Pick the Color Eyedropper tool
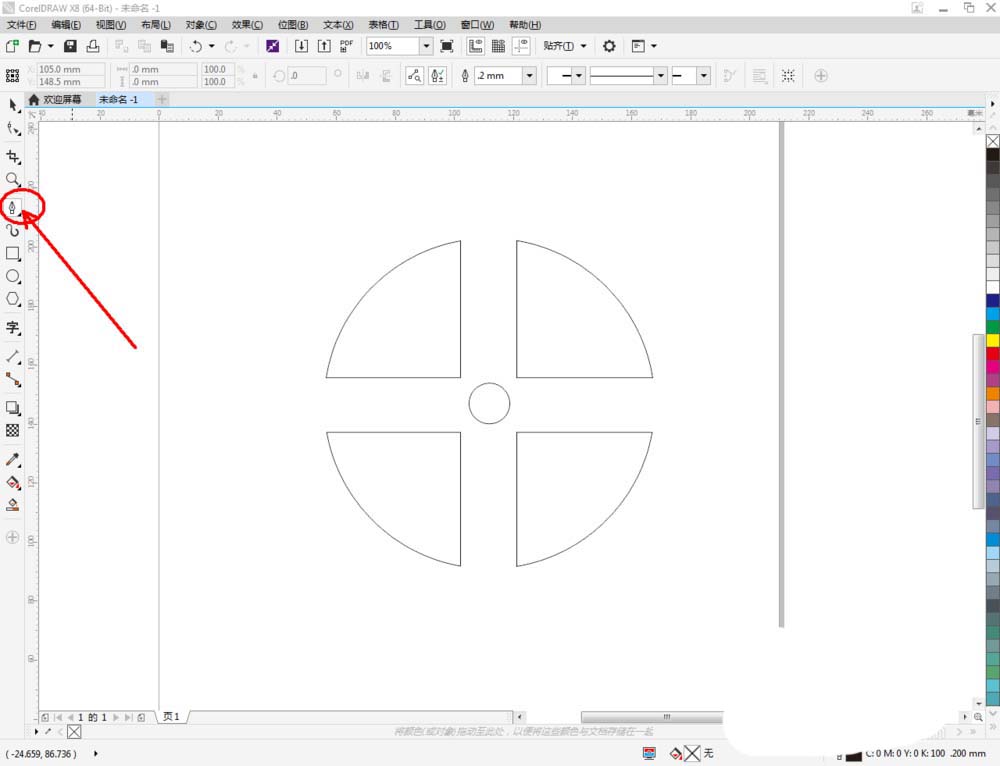1000x766 pixels. pos(13,459)
